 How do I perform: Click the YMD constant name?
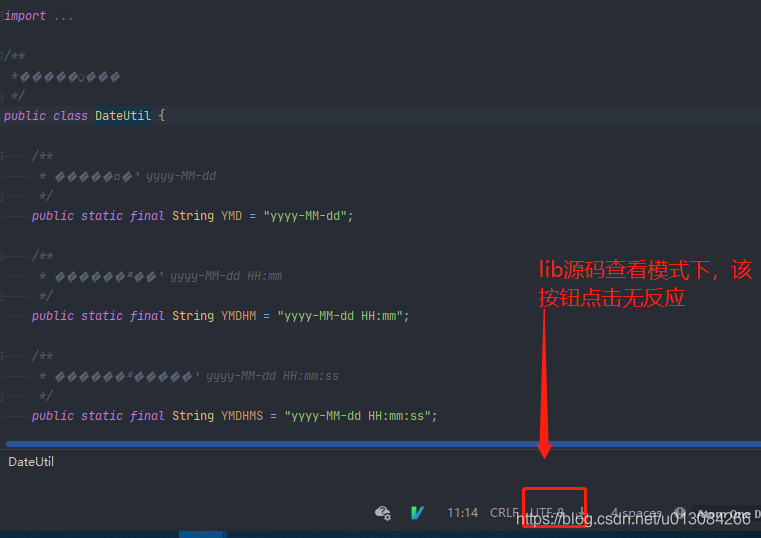click(x=232, y=216)
